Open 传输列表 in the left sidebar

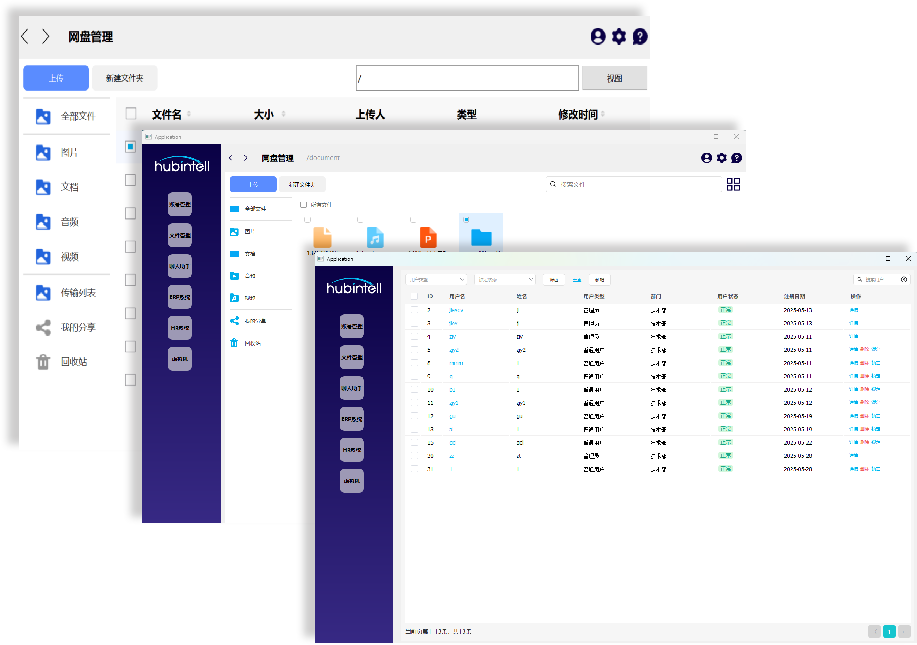(76, 293)
